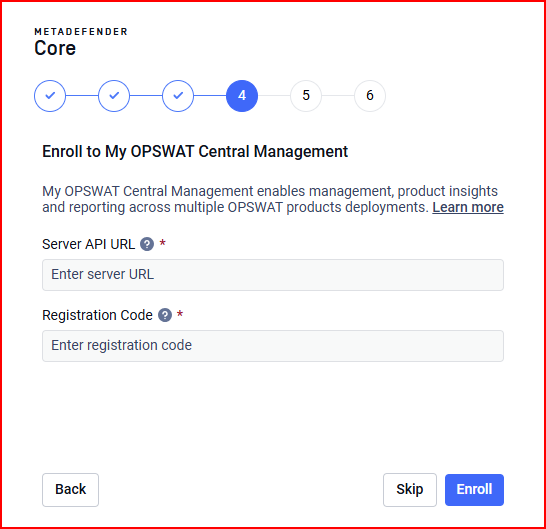This screenshot has width=546, height=529.
Task: Open the Registration Code help tooltip icon
Action: point(165,315)
